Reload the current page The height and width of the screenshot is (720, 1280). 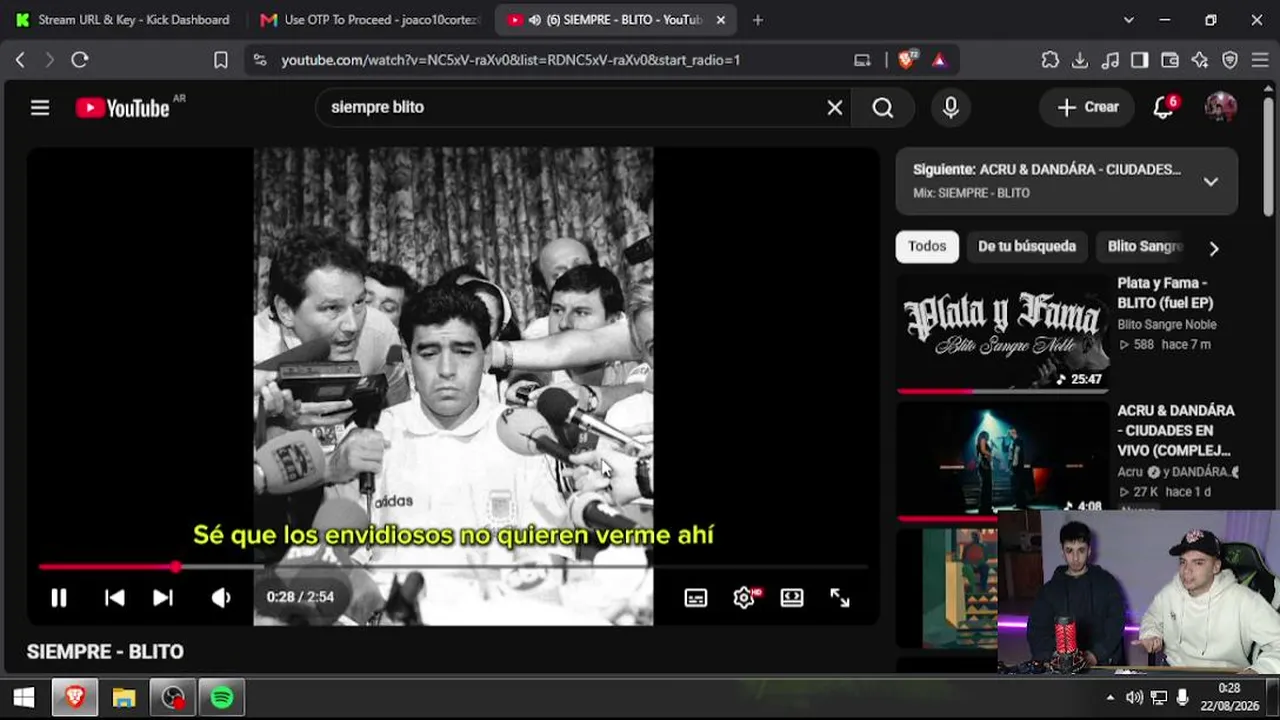(80, 60)
